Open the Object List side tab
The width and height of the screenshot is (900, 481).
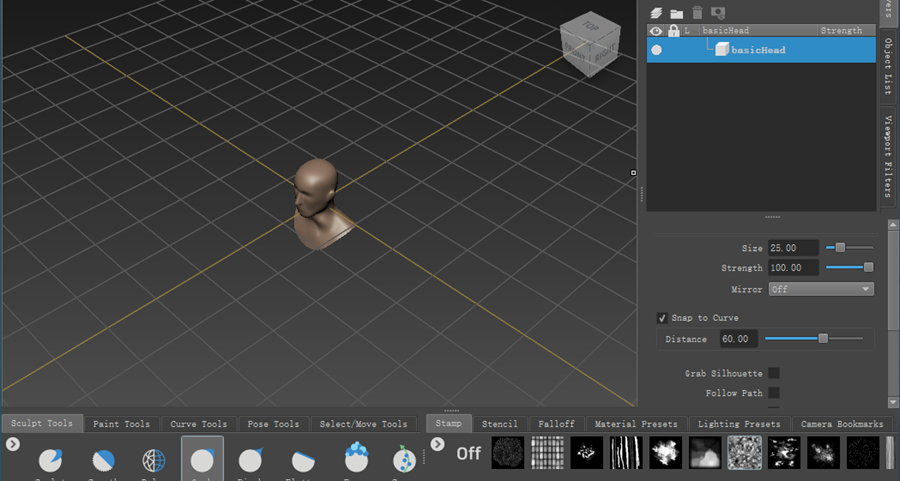coord(888,67)
